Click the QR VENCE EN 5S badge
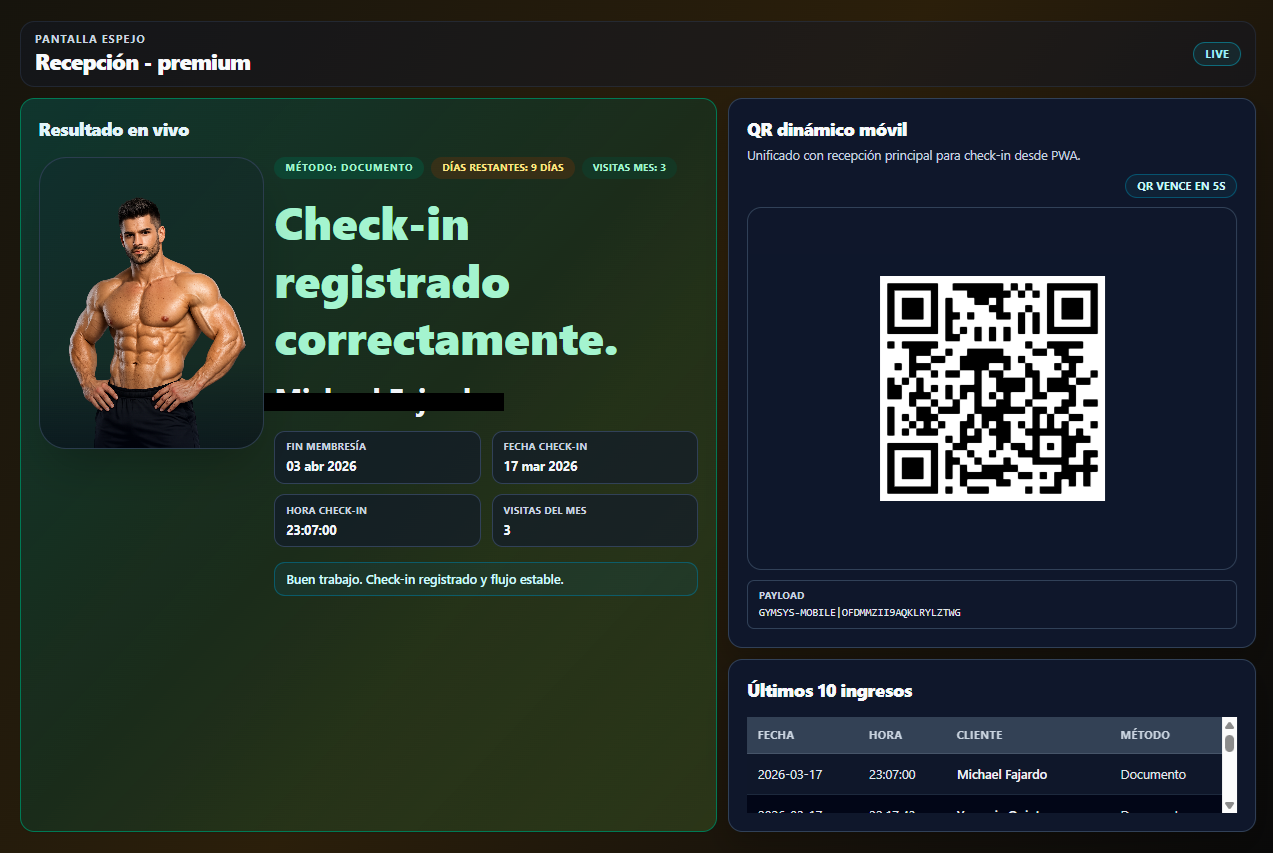Image resolution: width=1273 pixels, height=853 pixels. (1181, 186)
